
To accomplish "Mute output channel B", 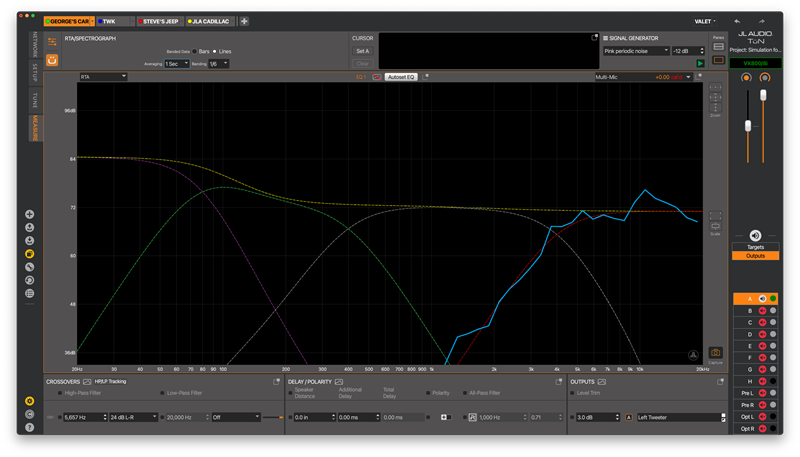I will click(762, 311).
